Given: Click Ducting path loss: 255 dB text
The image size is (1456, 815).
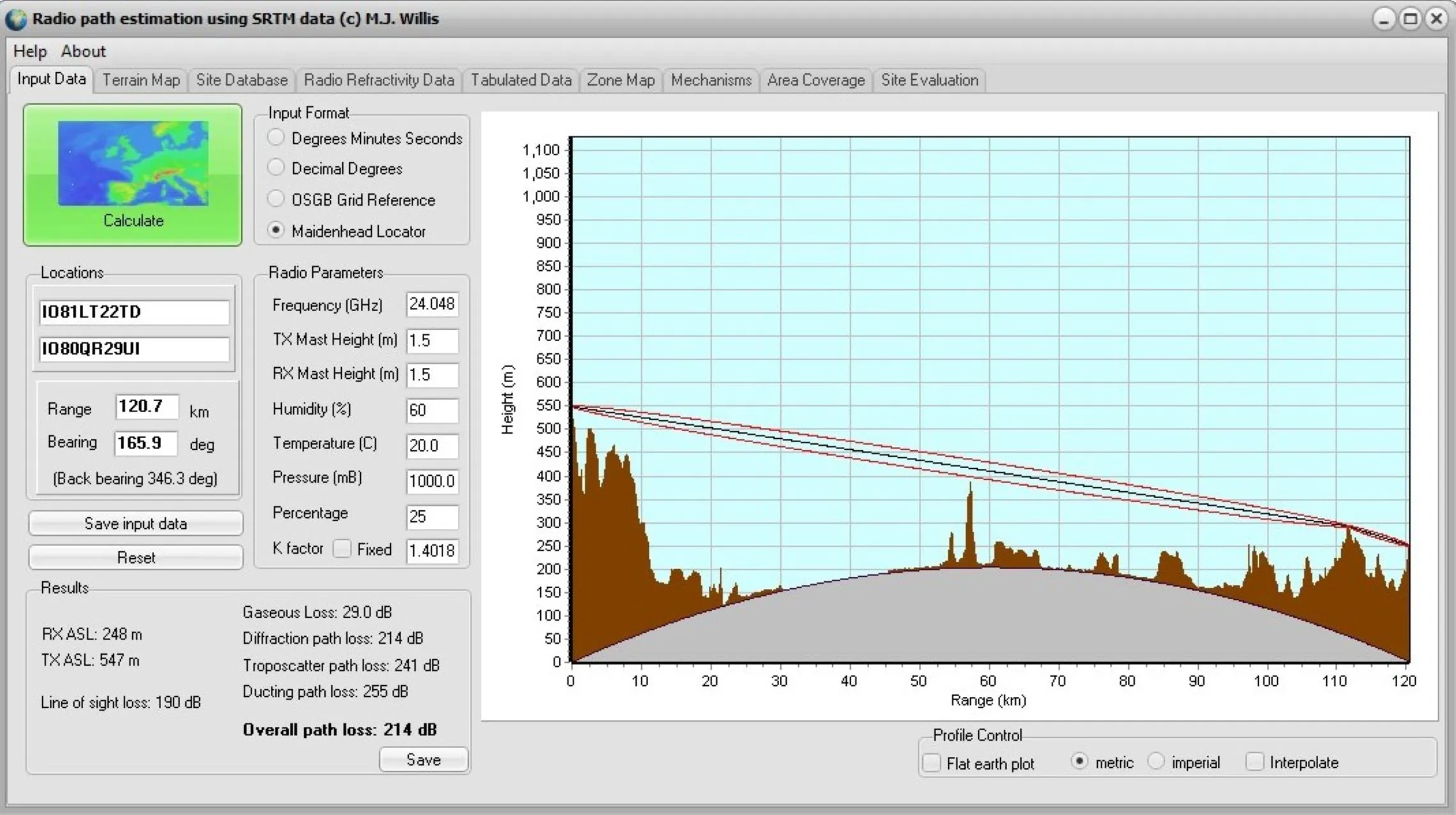Looking at the screenshot, I should tap(325, 692).
